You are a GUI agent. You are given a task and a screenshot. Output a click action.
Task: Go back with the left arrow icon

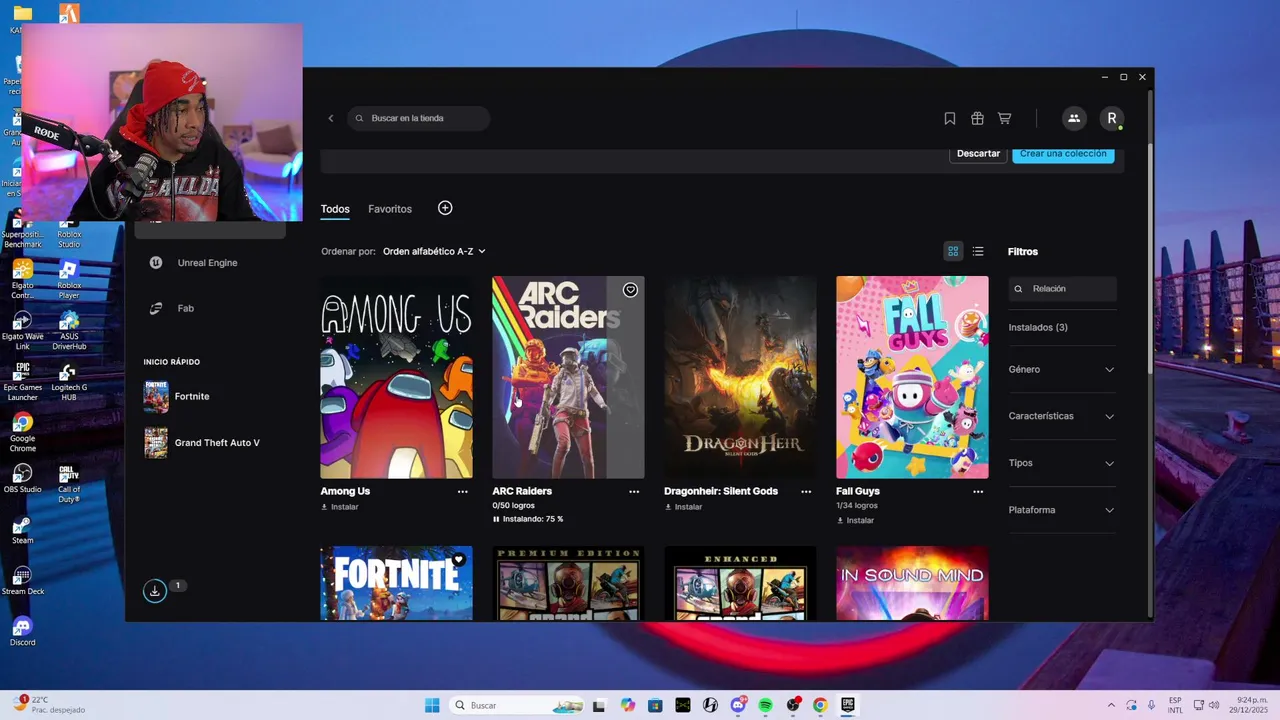(x=331, y=118)
